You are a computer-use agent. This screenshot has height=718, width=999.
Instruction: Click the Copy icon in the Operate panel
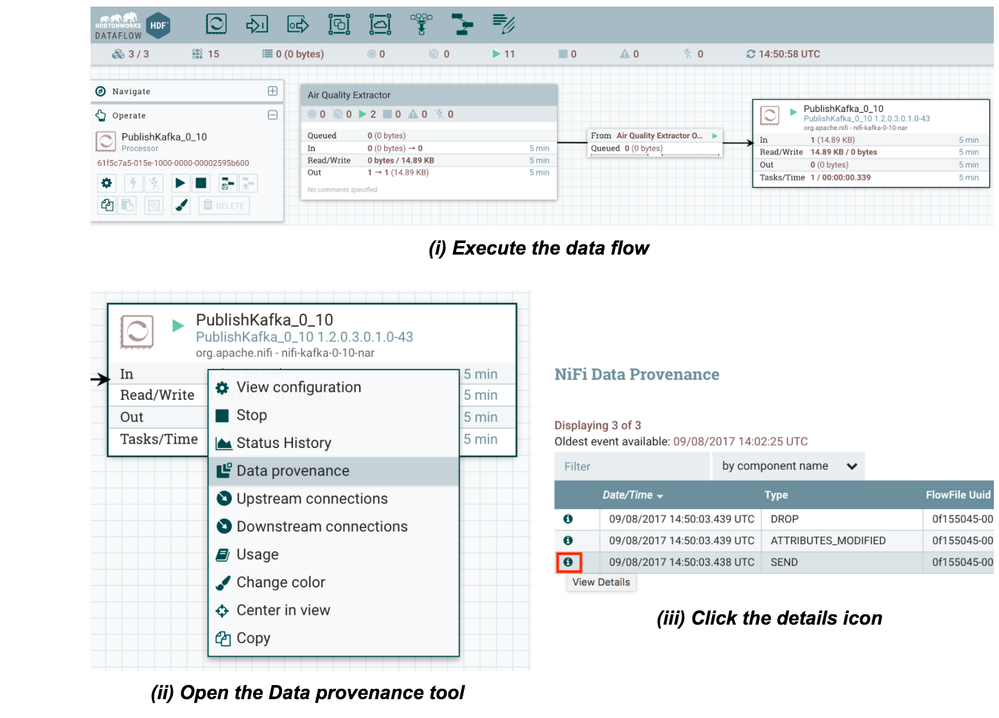tap(106, 205)
